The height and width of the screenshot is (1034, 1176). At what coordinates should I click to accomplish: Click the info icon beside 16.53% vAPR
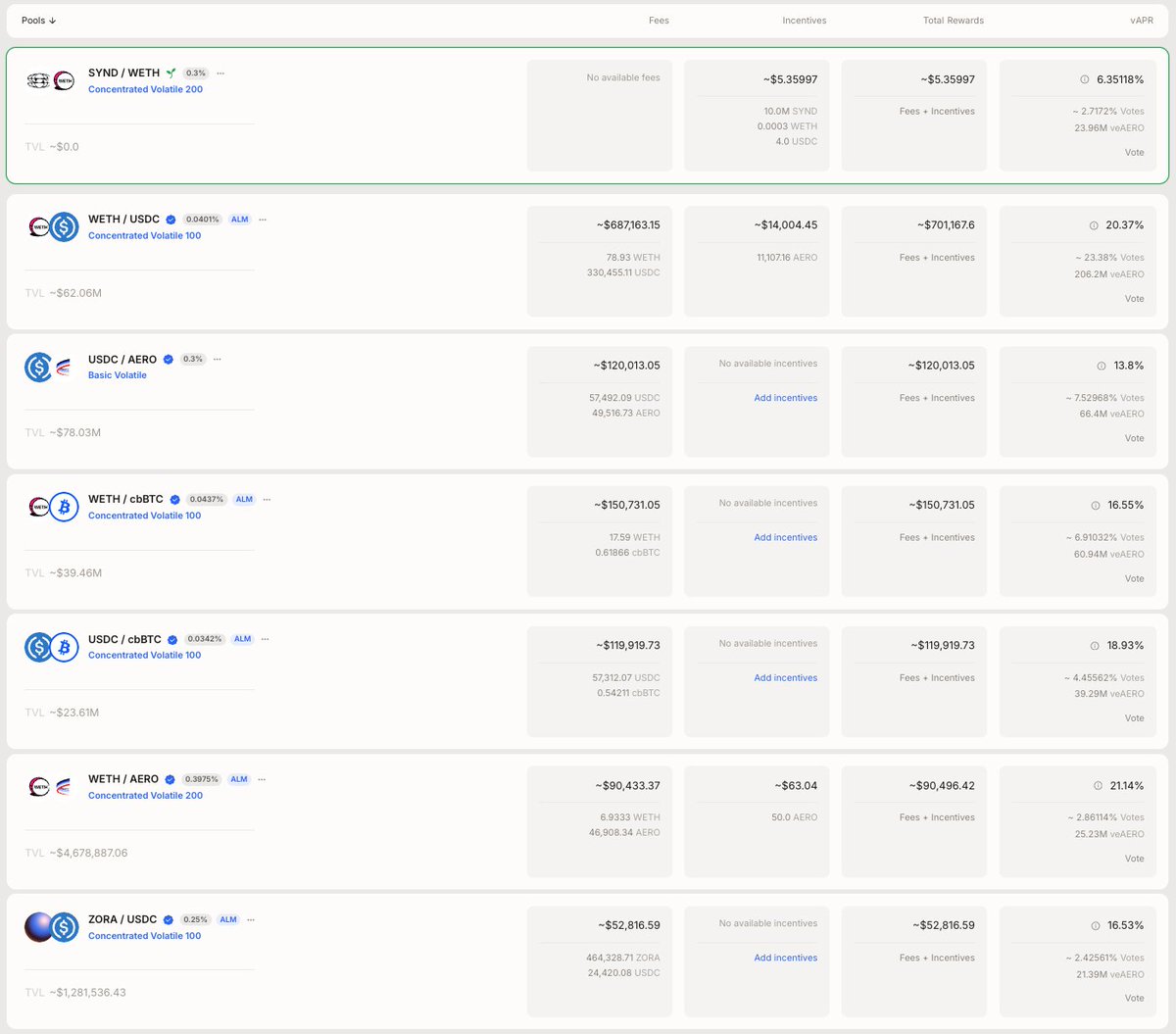[x=1096, y=926]
